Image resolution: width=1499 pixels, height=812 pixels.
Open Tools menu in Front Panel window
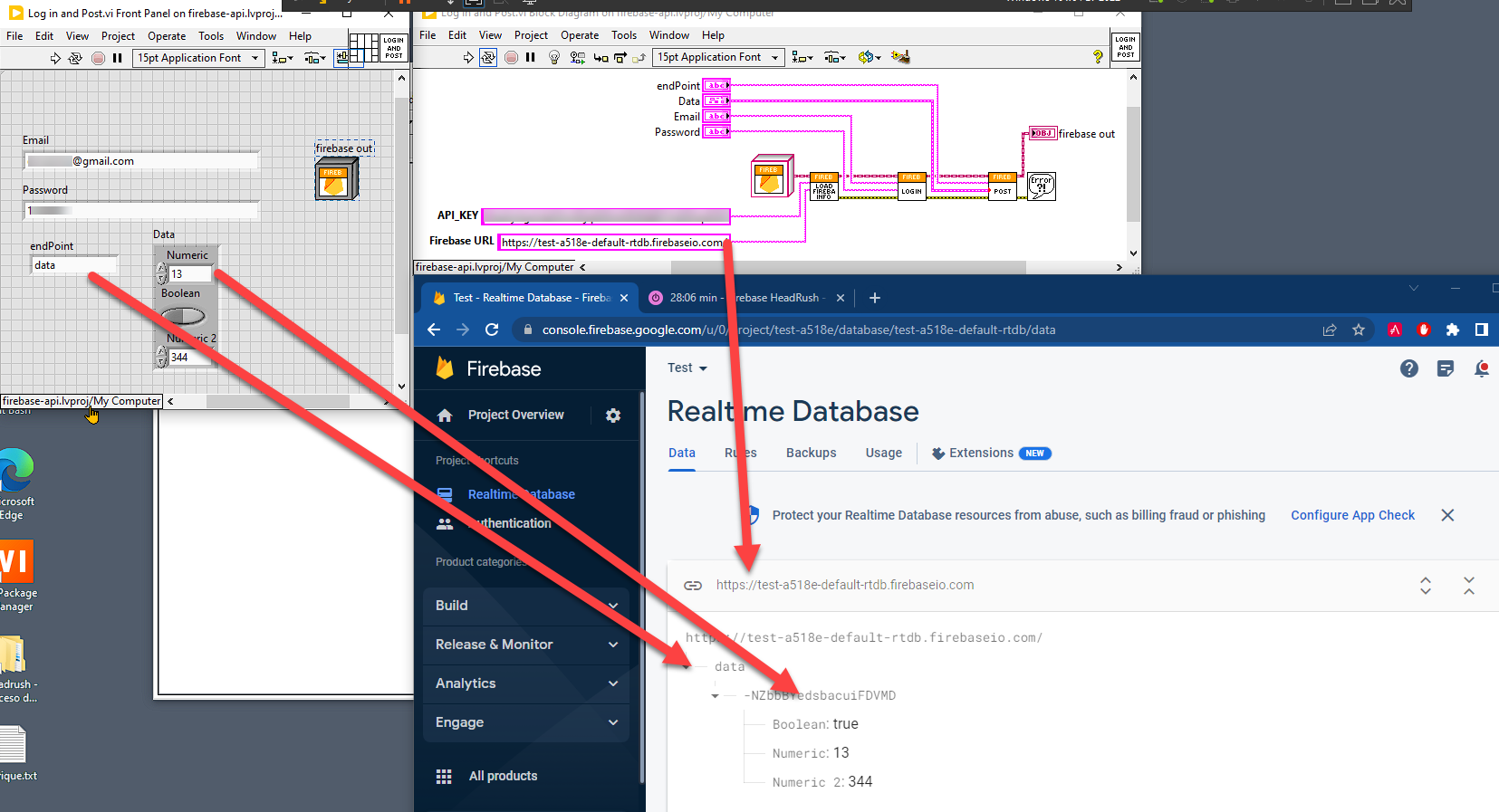[x=211, y=36]
